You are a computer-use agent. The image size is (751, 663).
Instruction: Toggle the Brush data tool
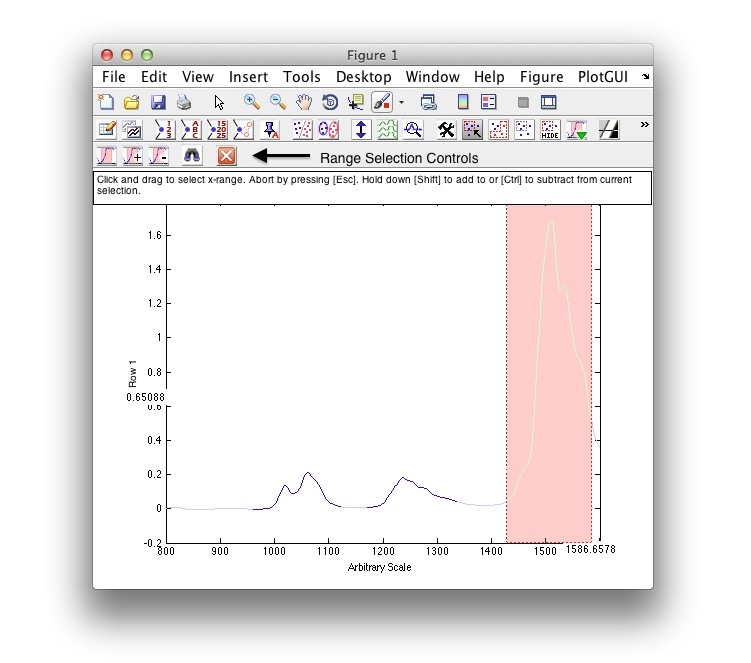382,102
